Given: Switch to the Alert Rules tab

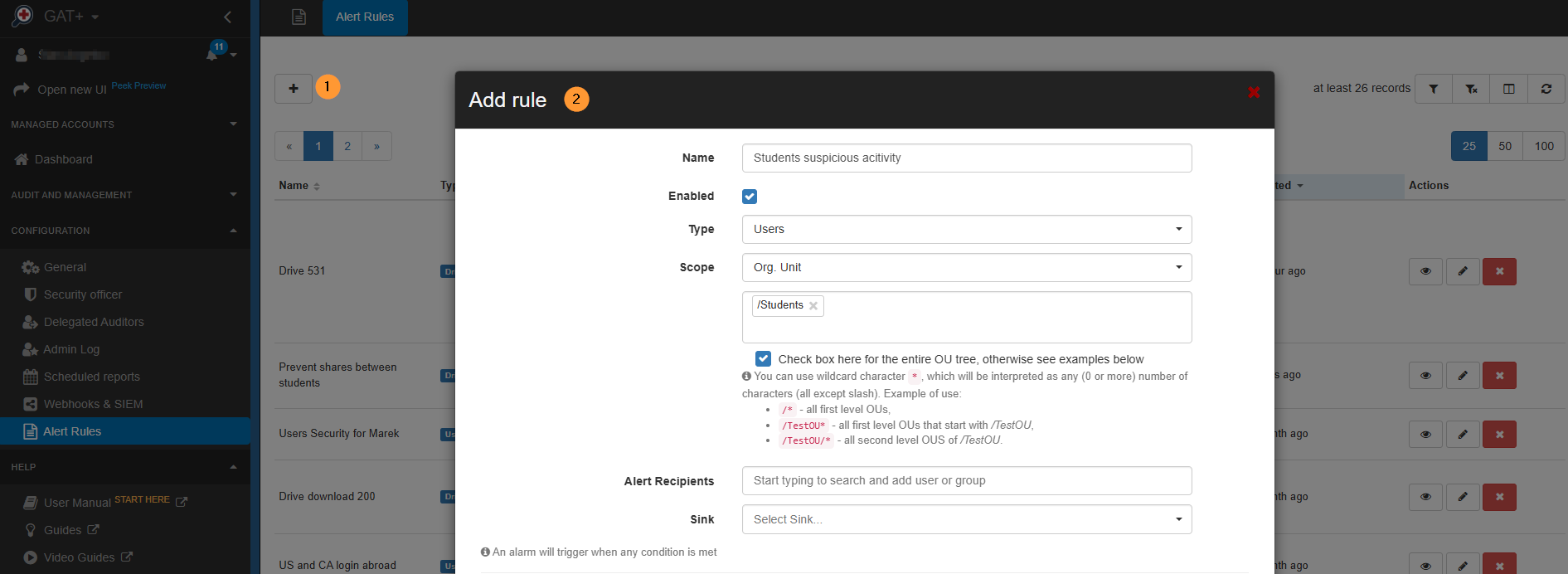Looking at the screenshot, I should tap(365, 17).
